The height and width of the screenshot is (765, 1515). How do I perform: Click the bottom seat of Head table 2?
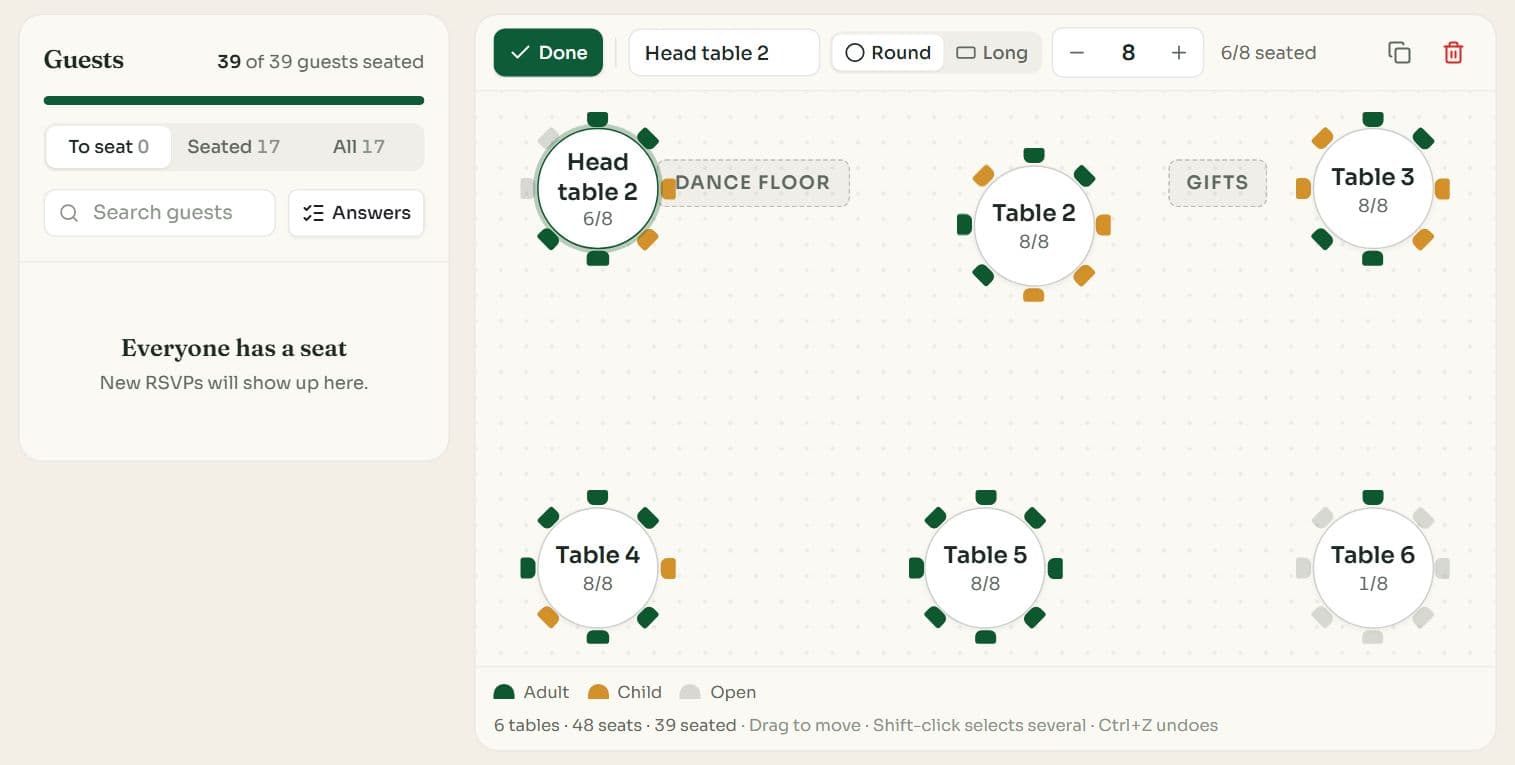point(598,259)
